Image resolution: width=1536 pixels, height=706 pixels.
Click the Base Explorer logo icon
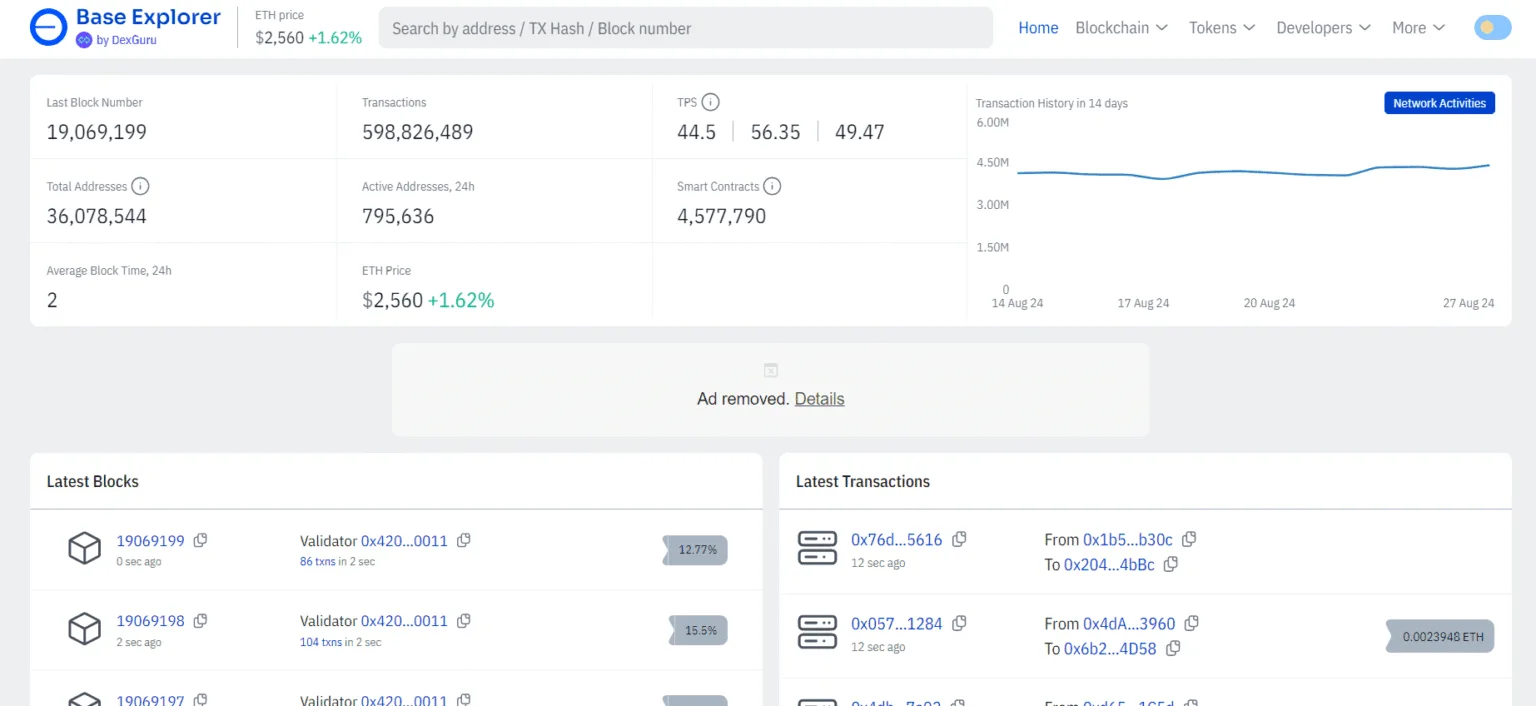click(48, 28)
